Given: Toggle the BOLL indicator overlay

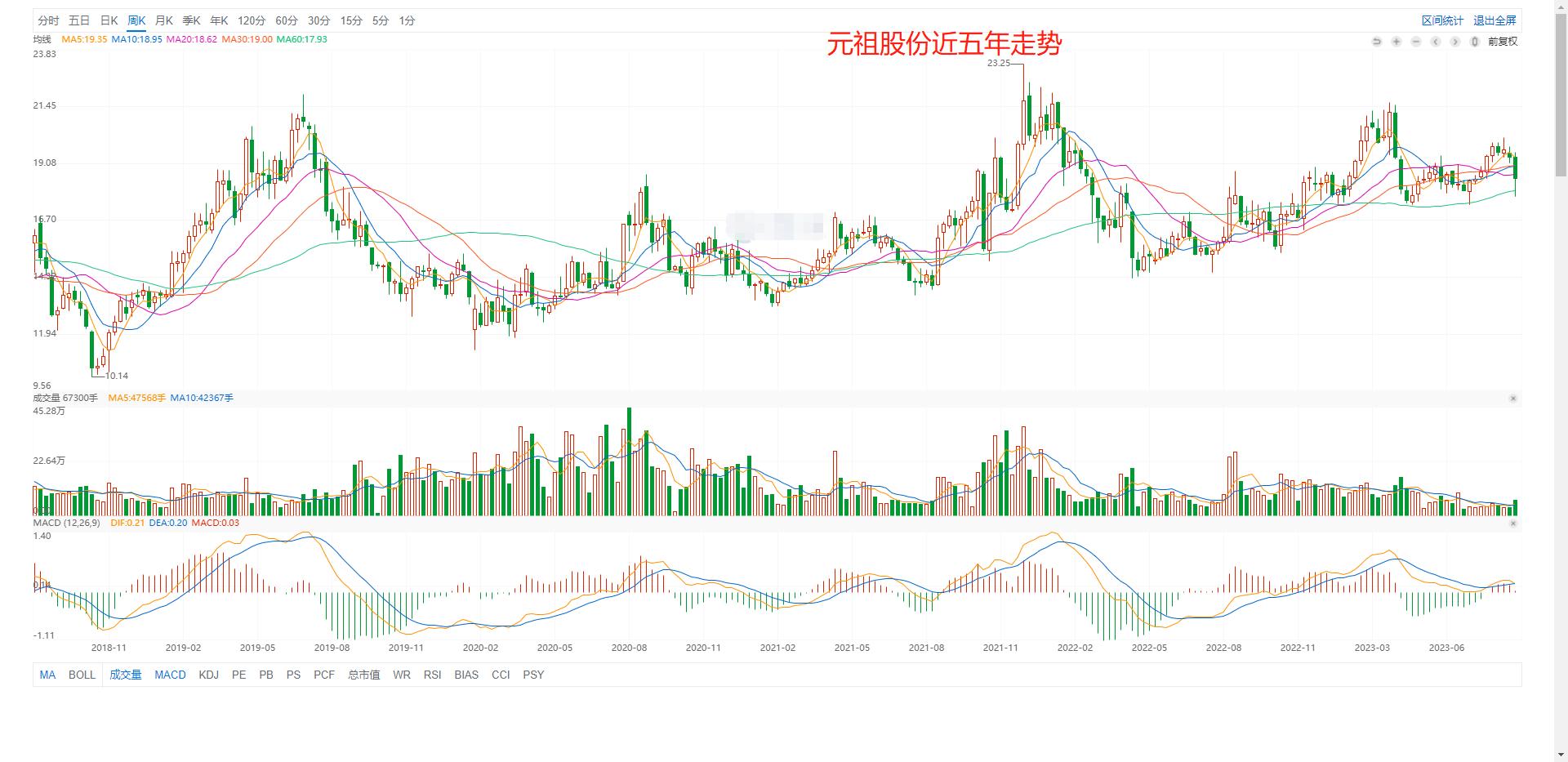Looking at the screenshot, I should click(81, 675).
